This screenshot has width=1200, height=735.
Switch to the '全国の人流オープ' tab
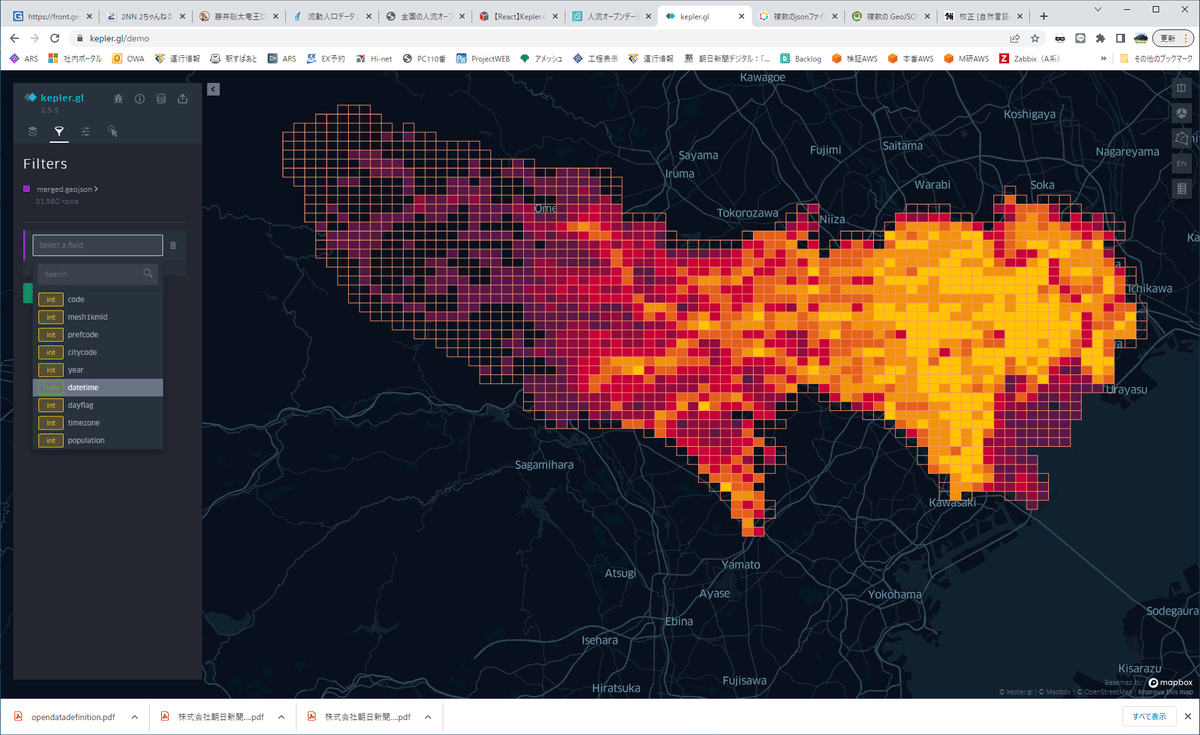click(x=424, y=17)
